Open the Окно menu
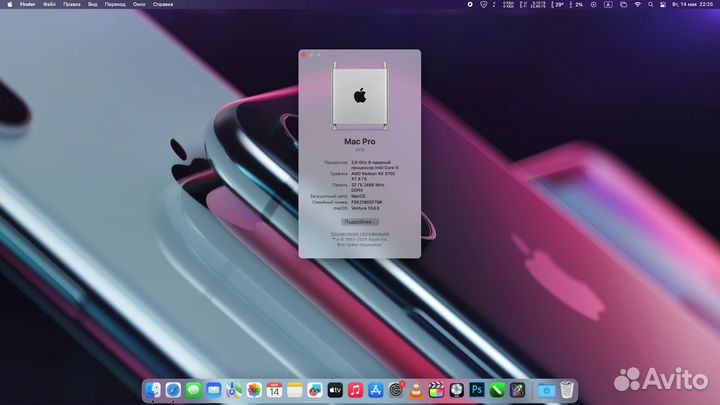Viewport: 720px width, 405px height. coord(139,4)
